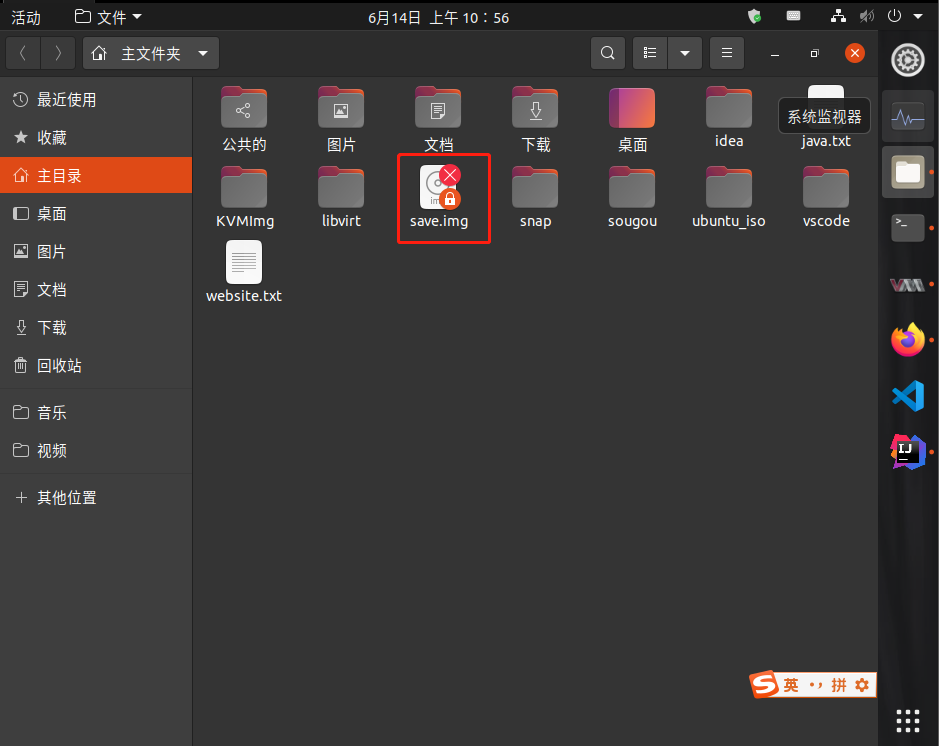Open Settings gear in the dock

point(908,60)
